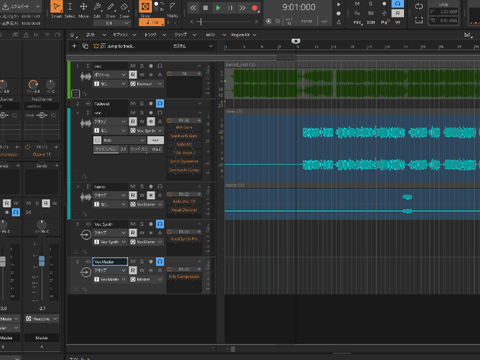Click the duplicate track icon

tap(85, 46)
